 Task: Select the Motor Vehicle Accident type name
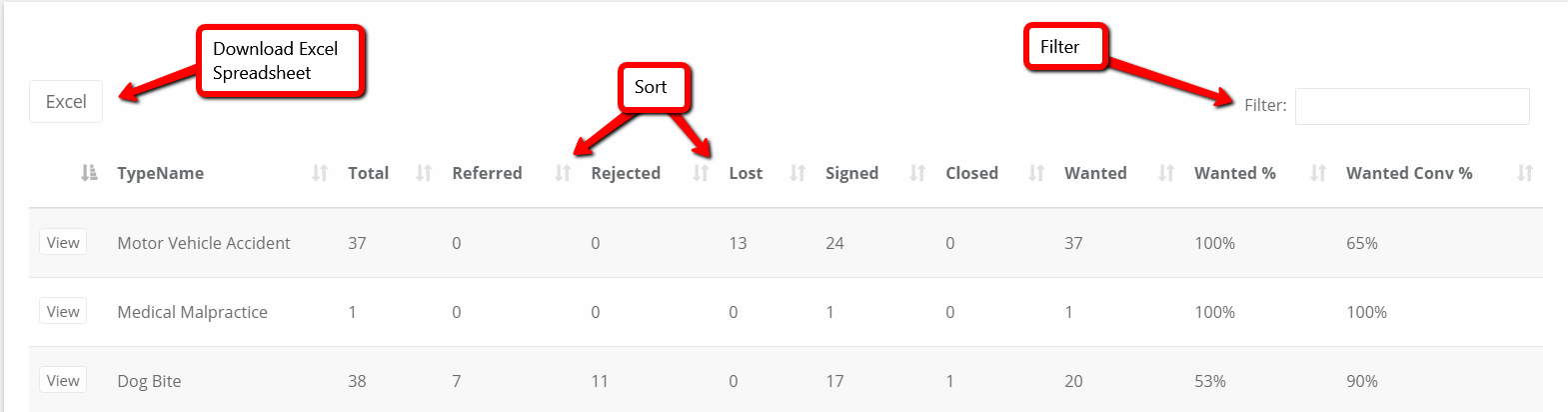[x=204, y=243]
